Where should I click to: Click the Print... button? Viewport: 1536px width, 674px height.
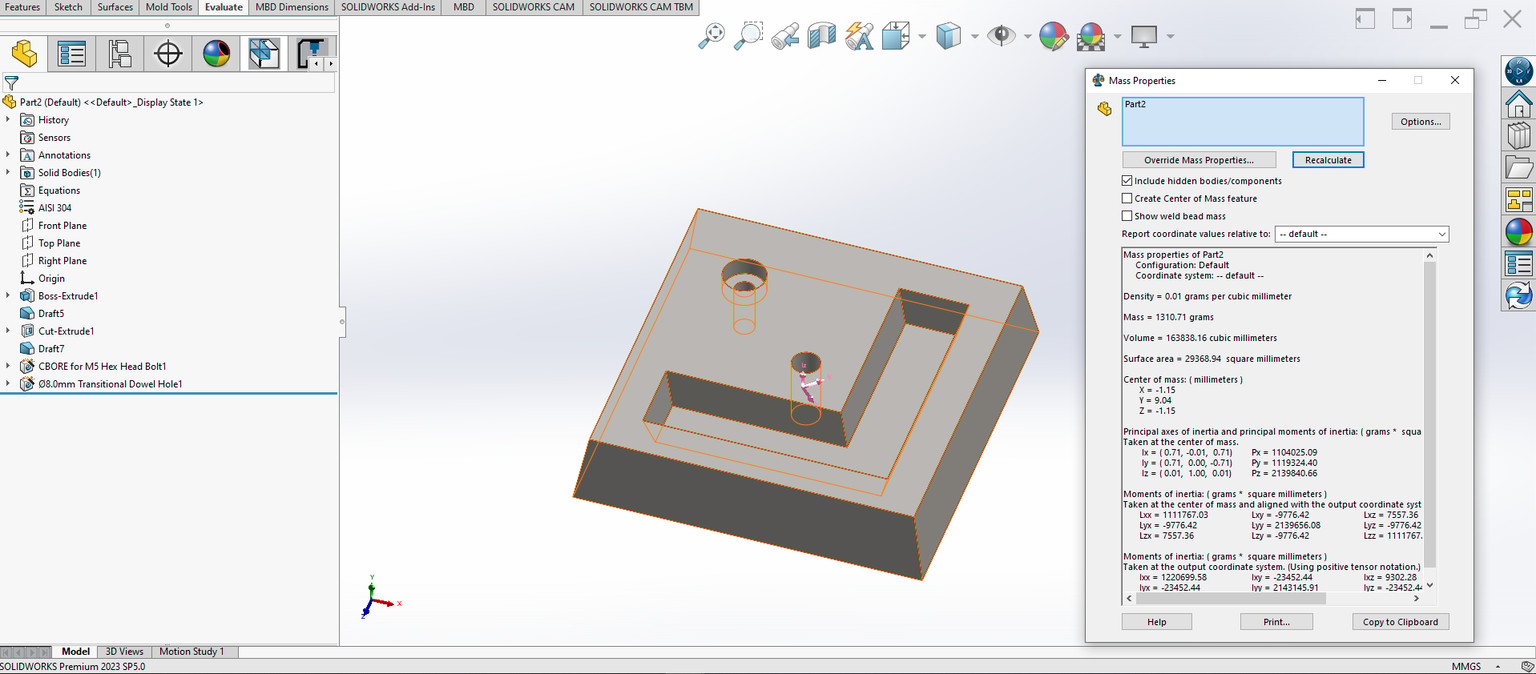click(1276, 622)
